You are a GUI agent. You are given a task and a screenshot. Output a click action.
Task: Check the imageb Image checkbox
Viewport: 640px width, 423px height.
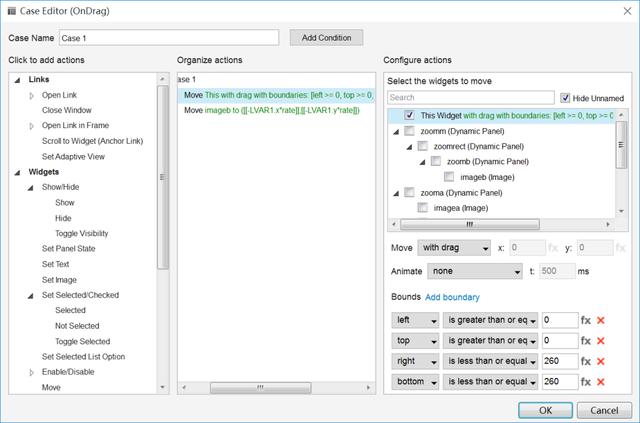point(449,177)
